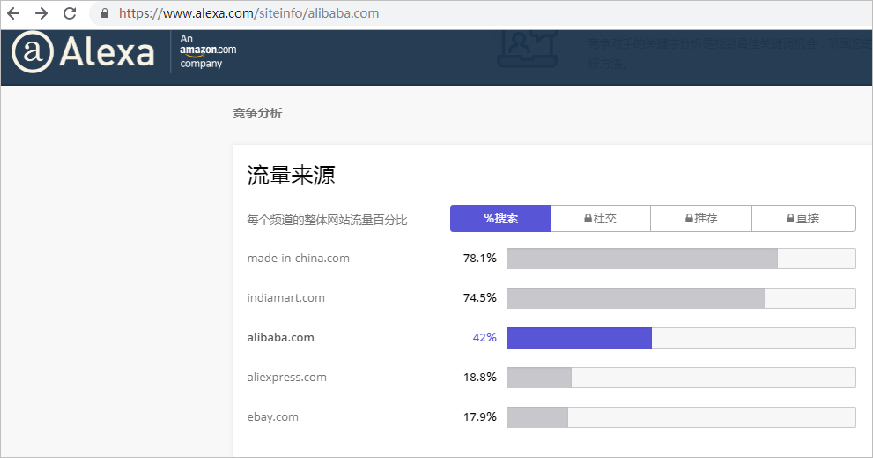The height and width of the screenshot is (458, 874).
Task: Select the alexa.com URL in the address bar
Action: point(249,13)
